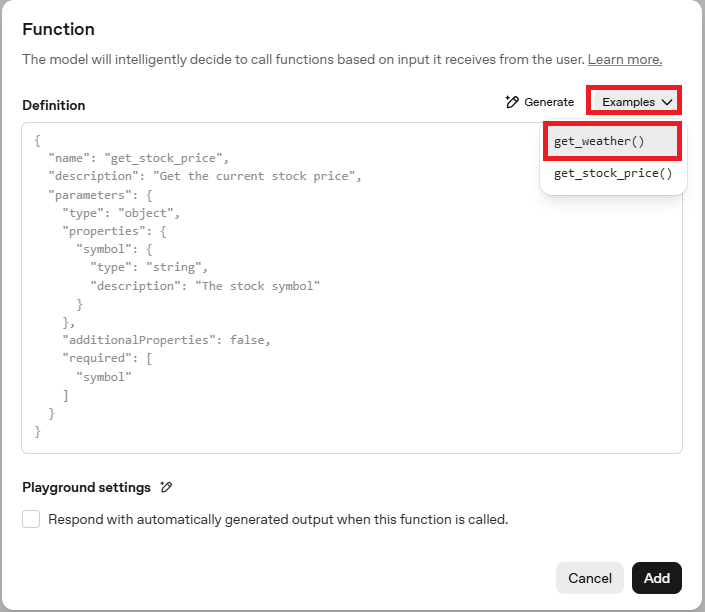Click the Function dialog title
This screenshot has height=612, width=705.
58,29
